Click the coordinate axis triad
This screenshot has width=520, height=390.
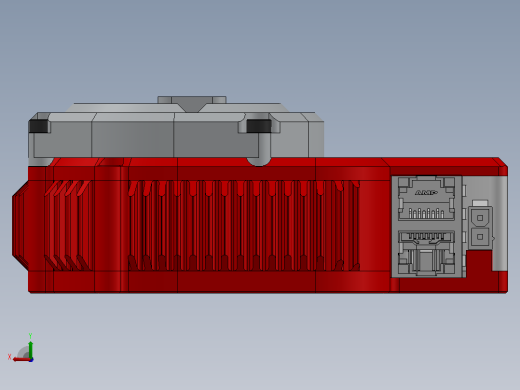tap(21, 348)
